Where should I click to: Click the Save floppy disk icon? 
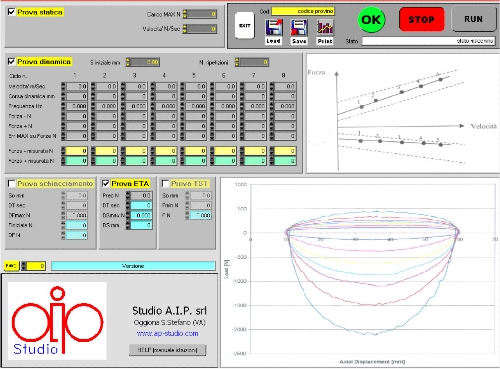[299, 28]
